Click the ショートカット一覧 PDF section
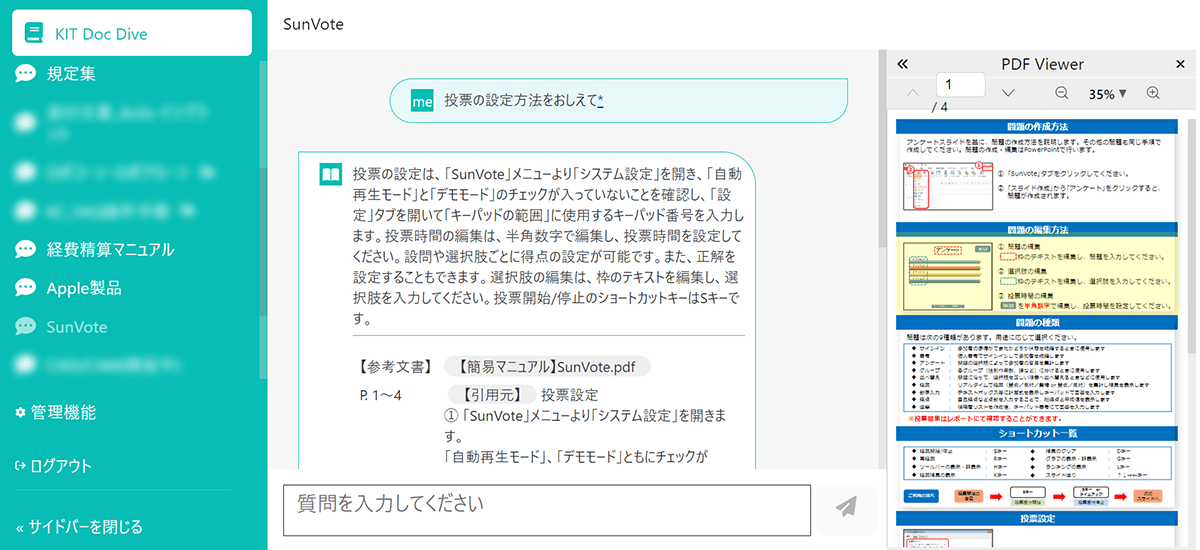 coord(1037,434)
